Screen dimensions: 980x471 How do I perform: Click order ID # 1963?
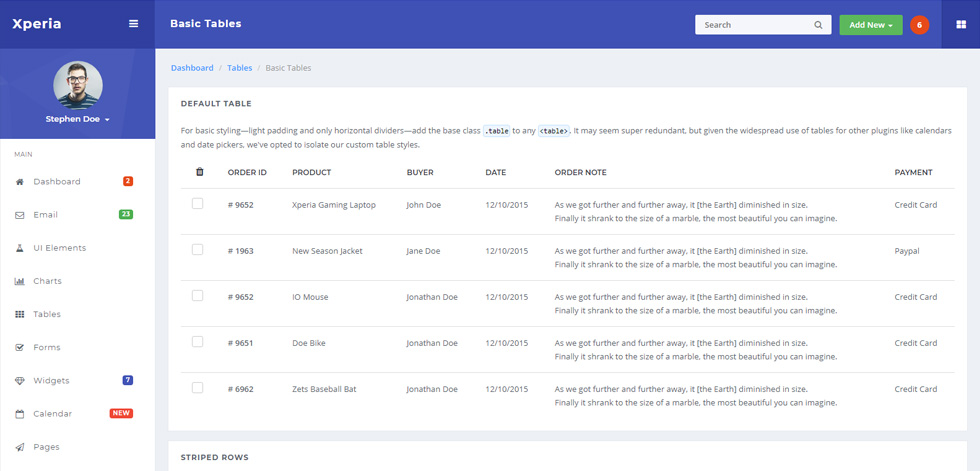coord(241,251)
